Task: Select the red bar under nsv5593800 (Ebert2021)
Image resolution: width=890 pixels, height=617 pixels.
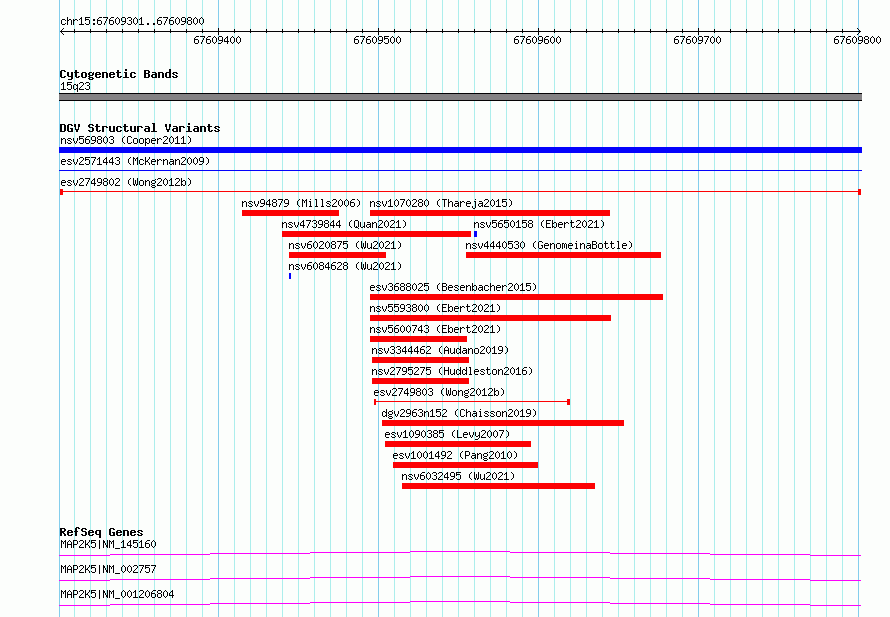Action: (x=490, y=318)
